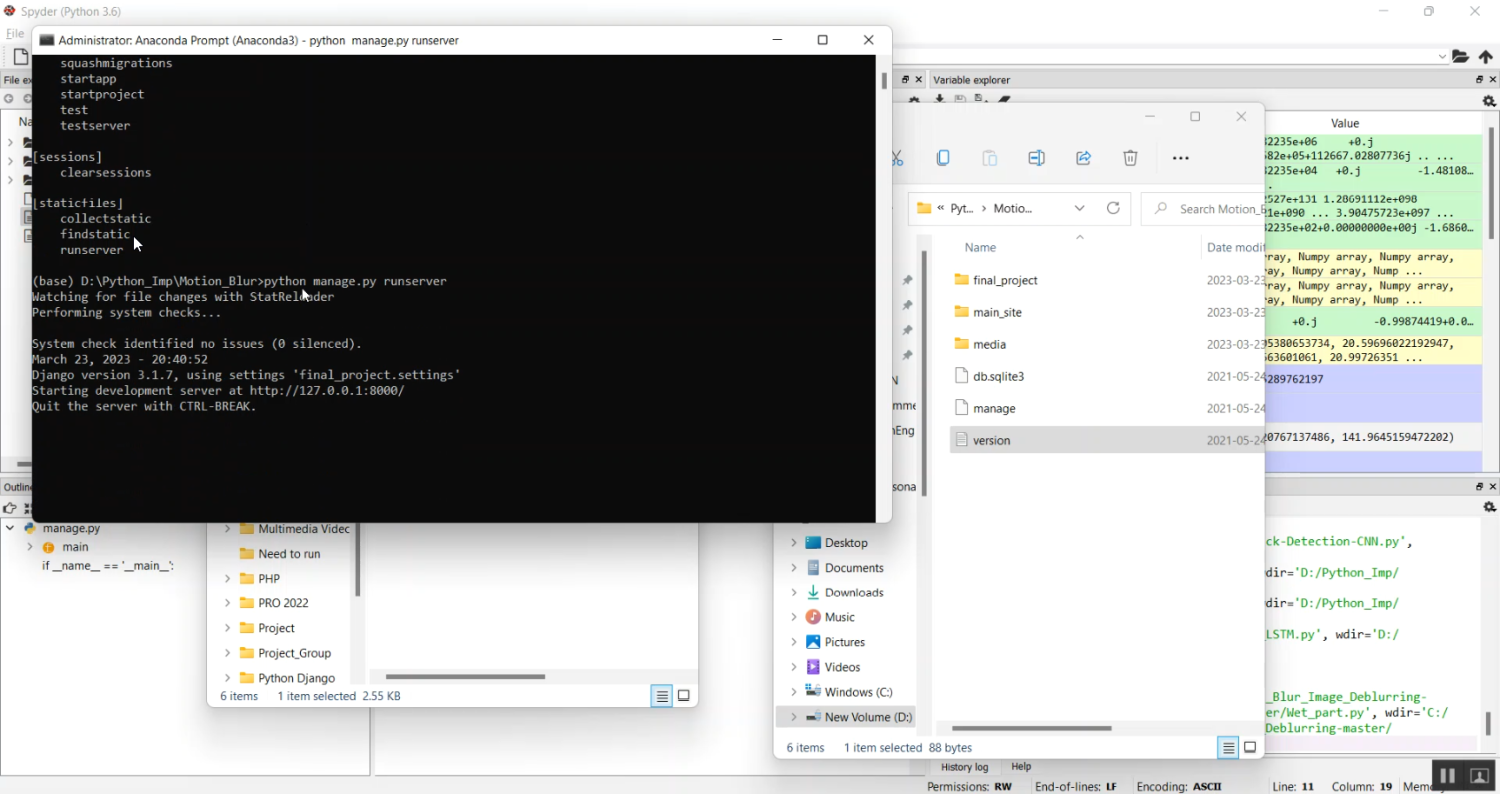
Task: Click the Share icon above the file list
Action: [1084, 157]
